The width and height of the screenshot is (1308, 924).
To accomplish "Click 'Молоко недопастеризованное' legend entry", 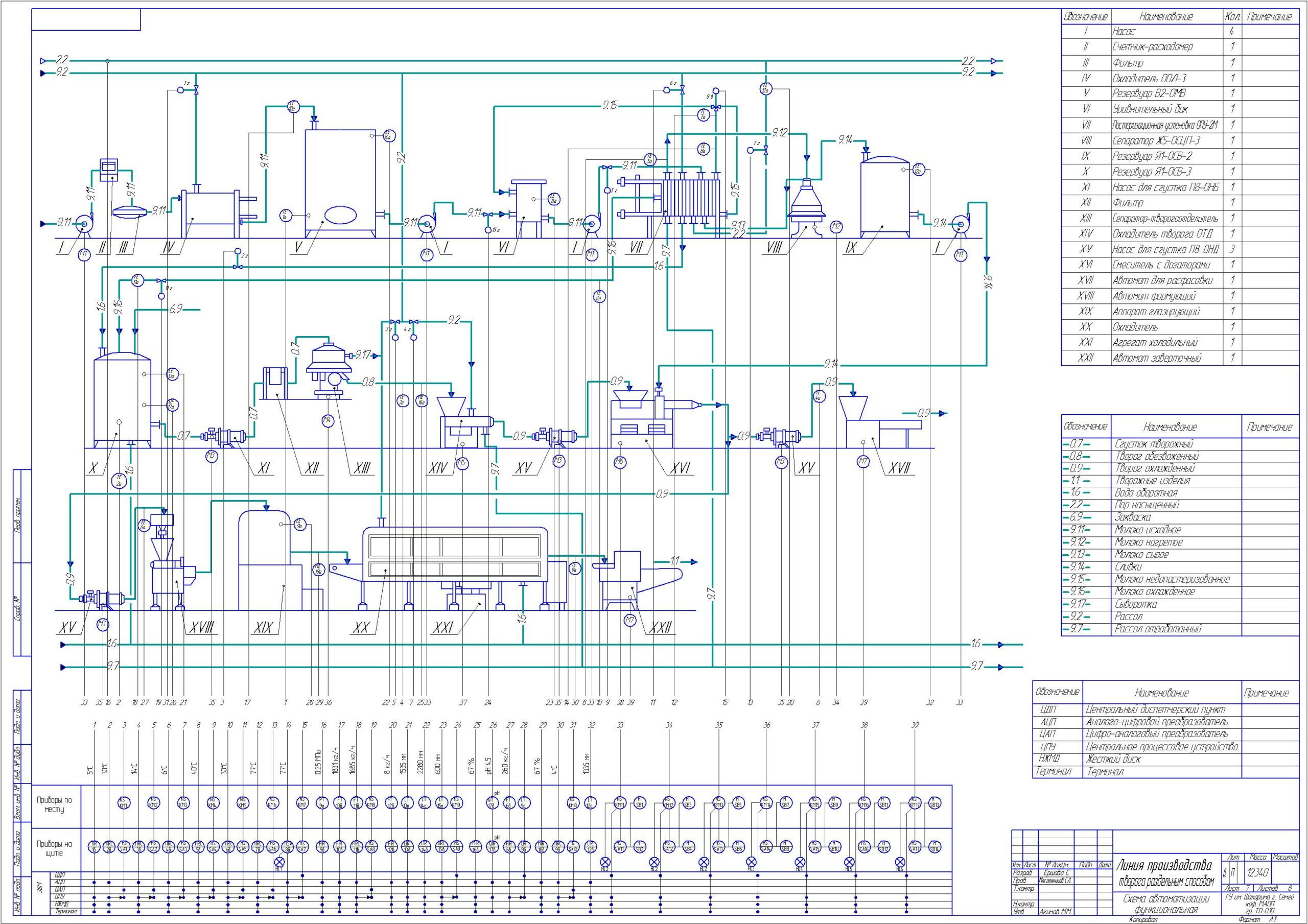I will coord(1172,579).
